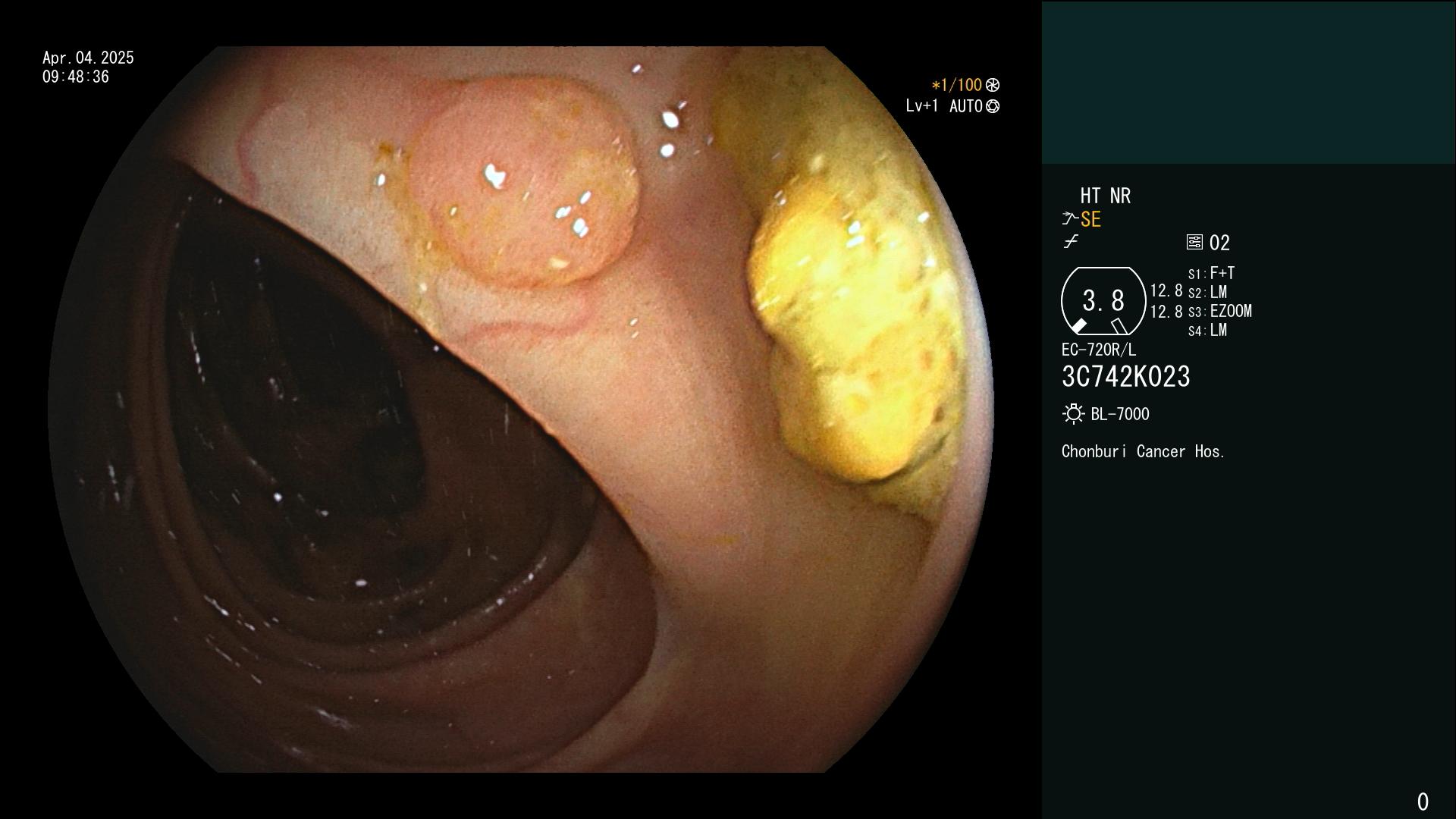This screenshot has height=819, width=1456.
Task: Click the BL-7000 light source label
Action: click(x=1120, y=414)
